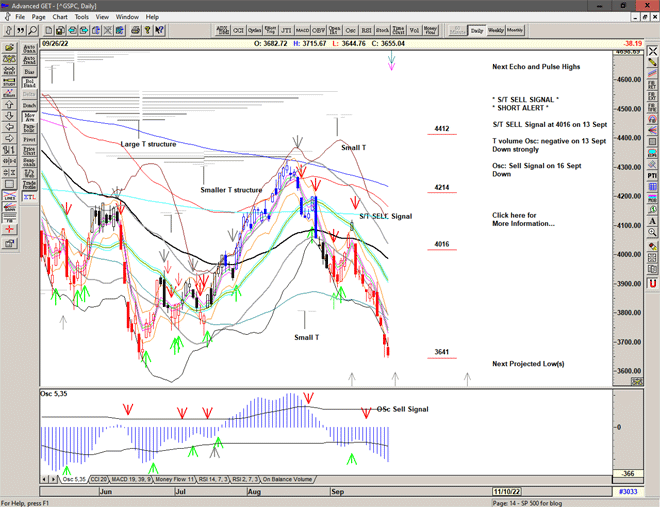Click left arrow of indicator tab scroller

coord(44,480)
